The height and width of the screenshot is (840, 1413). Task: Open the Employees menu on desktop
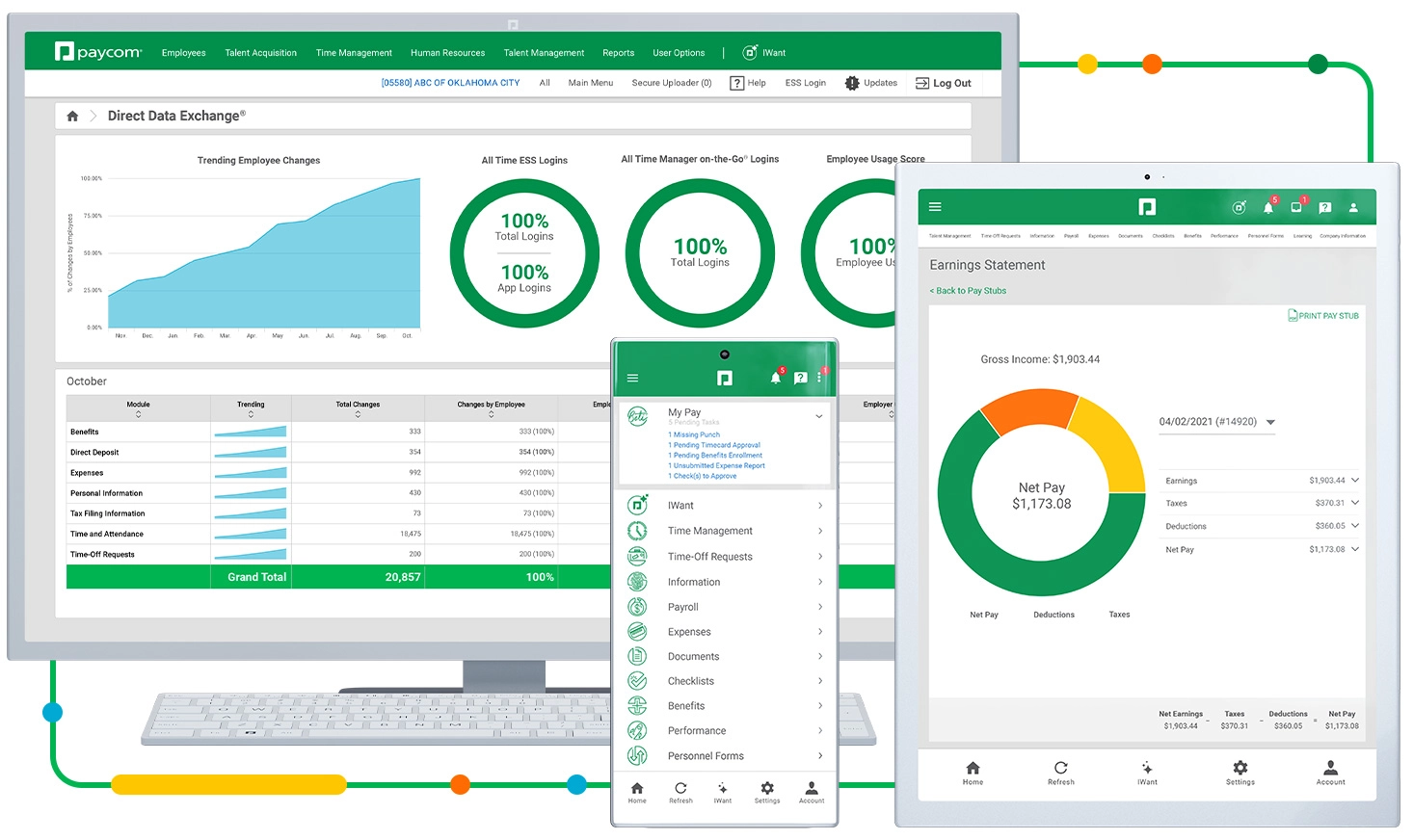pos(184,53)
